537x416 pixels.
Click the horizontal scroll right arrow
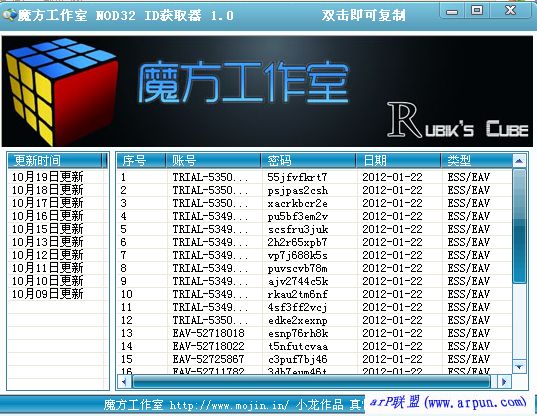click(x=504, y=382)
